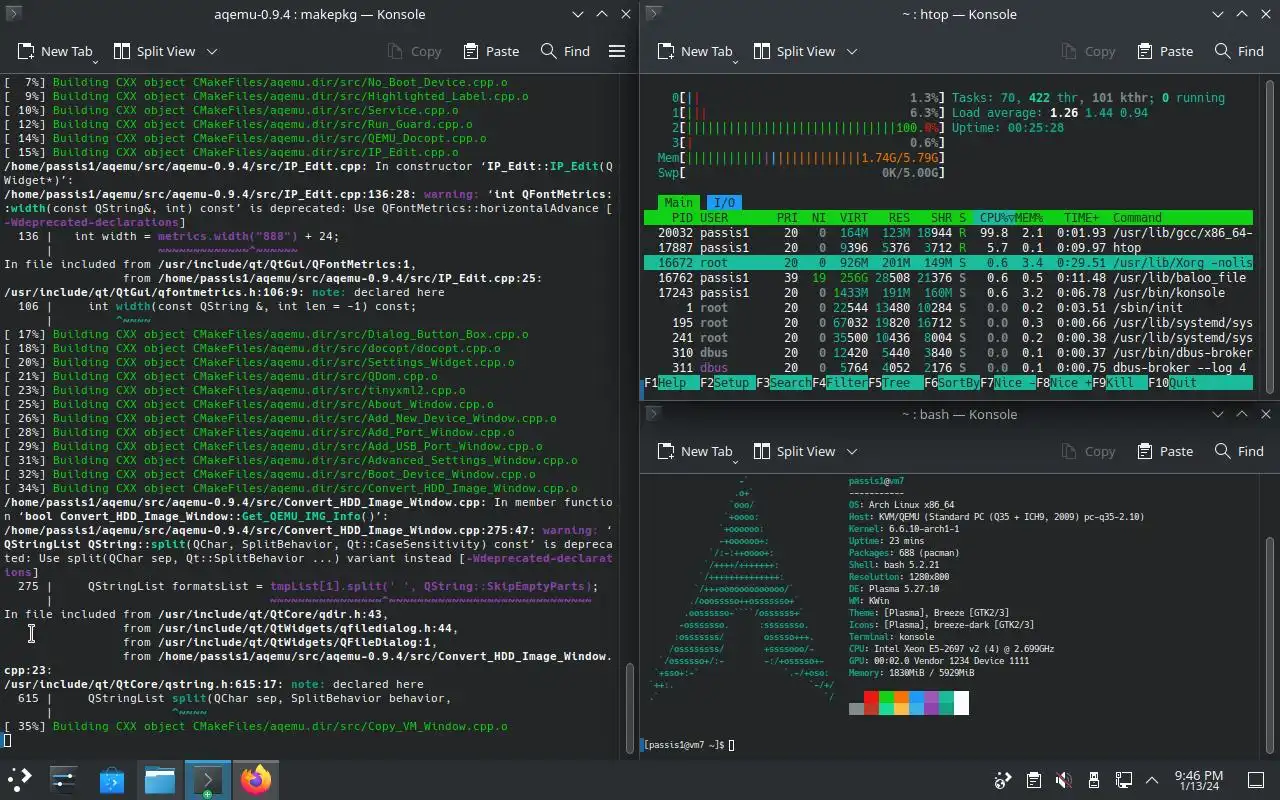Click F4 Filter in htop function bar
The width and height of the screenshot is (1280, 800).
(840, 383)
